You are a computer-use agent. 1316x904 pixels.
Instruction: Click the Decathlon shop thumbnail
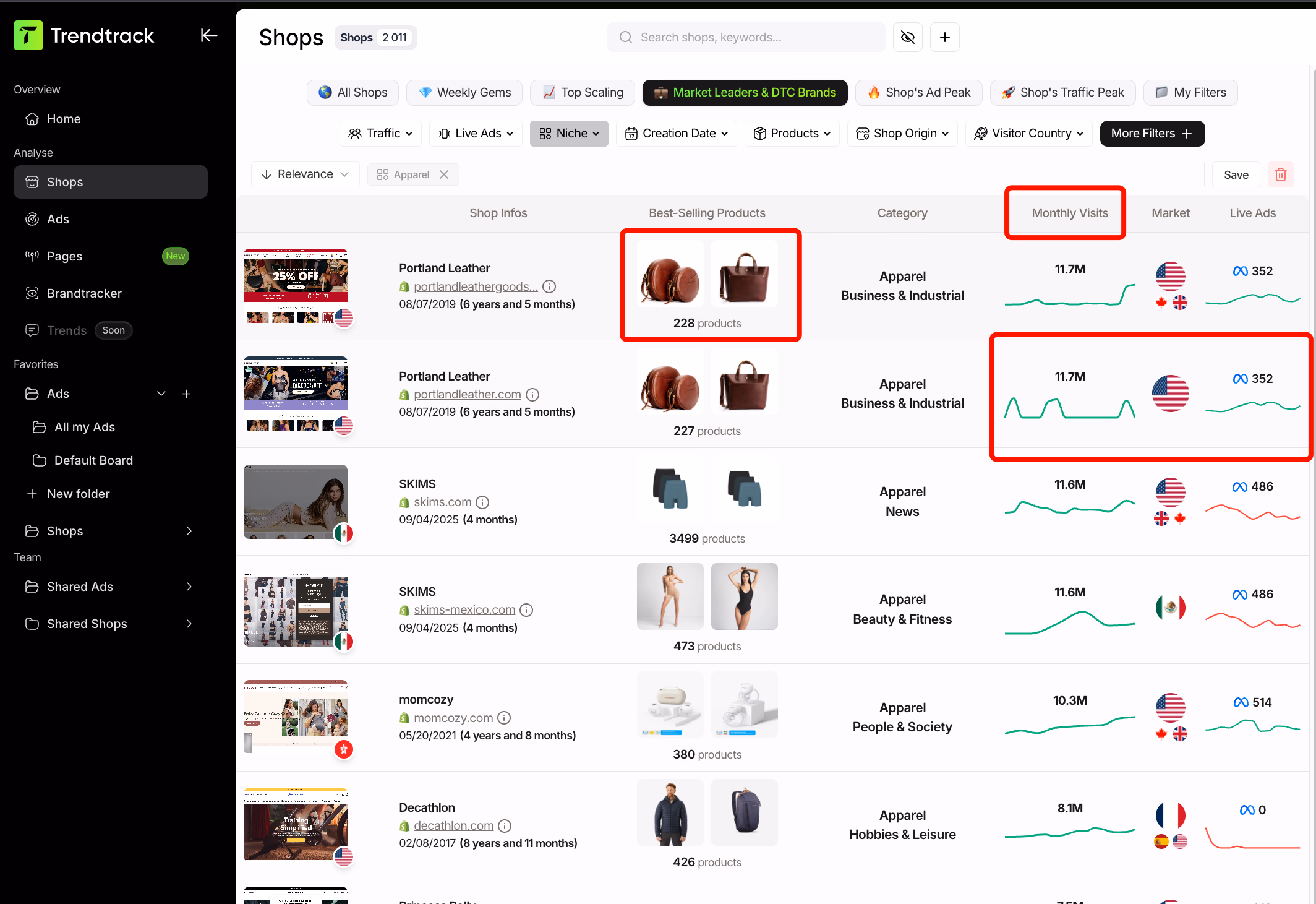pos(295,823)
